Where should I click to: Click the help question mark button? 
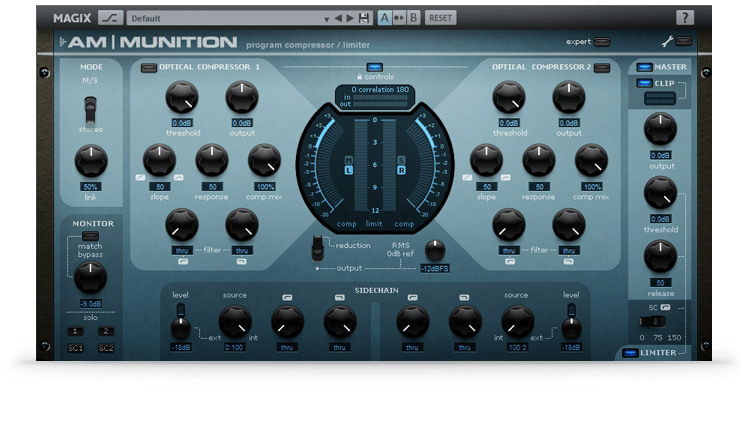(685, 18)
